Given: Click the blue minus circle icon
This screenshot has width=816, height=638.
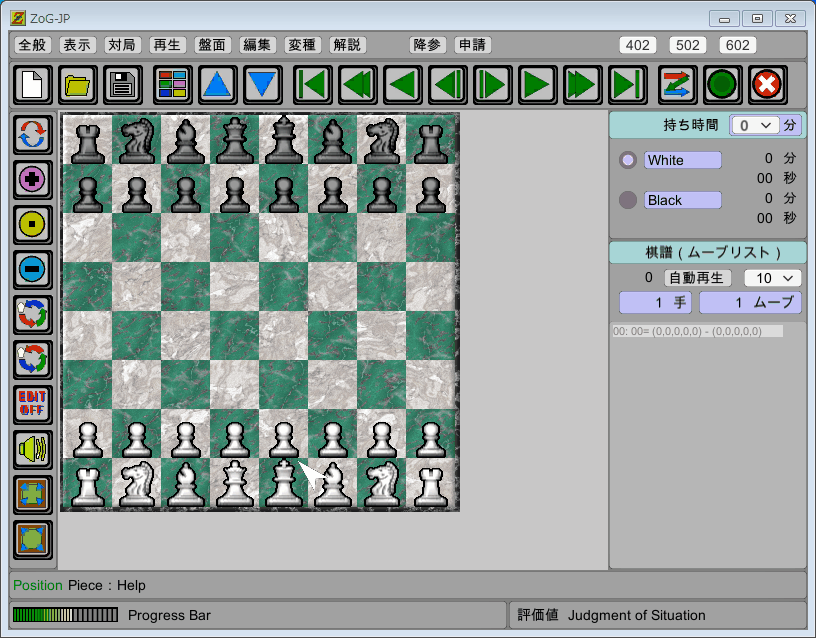Looking at the screenshot, I should pos(33,270).
